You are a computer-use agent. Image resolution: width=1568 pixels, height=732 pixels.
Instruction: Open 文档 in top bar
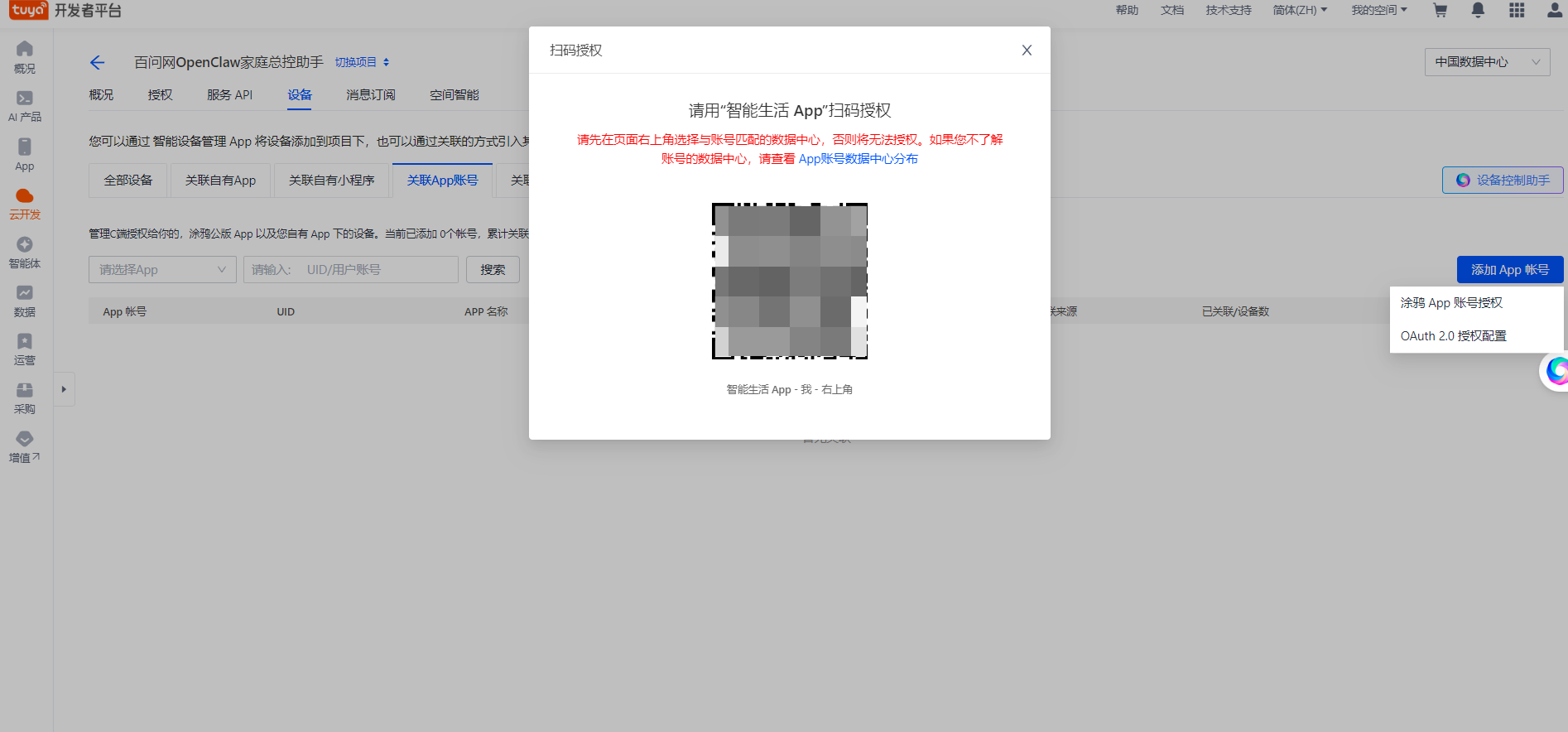pos(1172,10)
